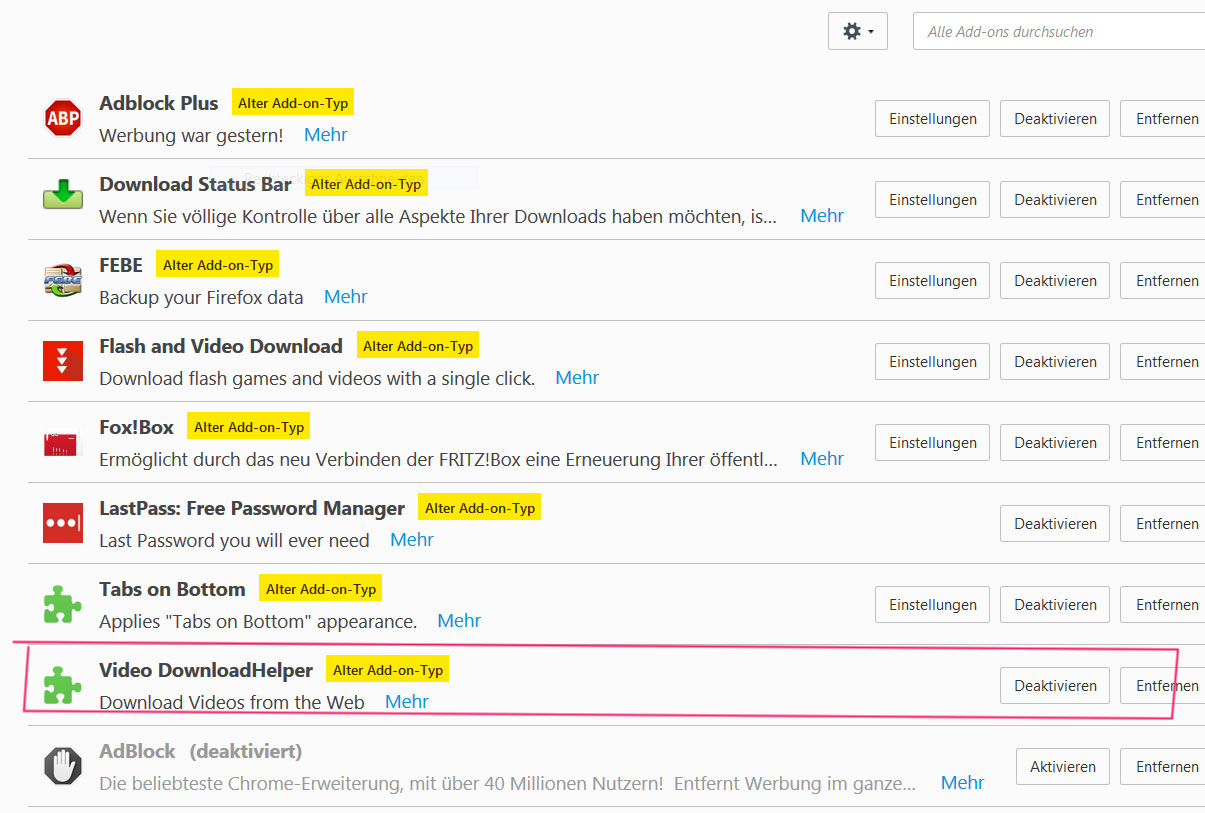This screenshot has width=1205, height=813.
Task: Expand Fox!Box description with Mehr
Action: (x=822, y=459)
